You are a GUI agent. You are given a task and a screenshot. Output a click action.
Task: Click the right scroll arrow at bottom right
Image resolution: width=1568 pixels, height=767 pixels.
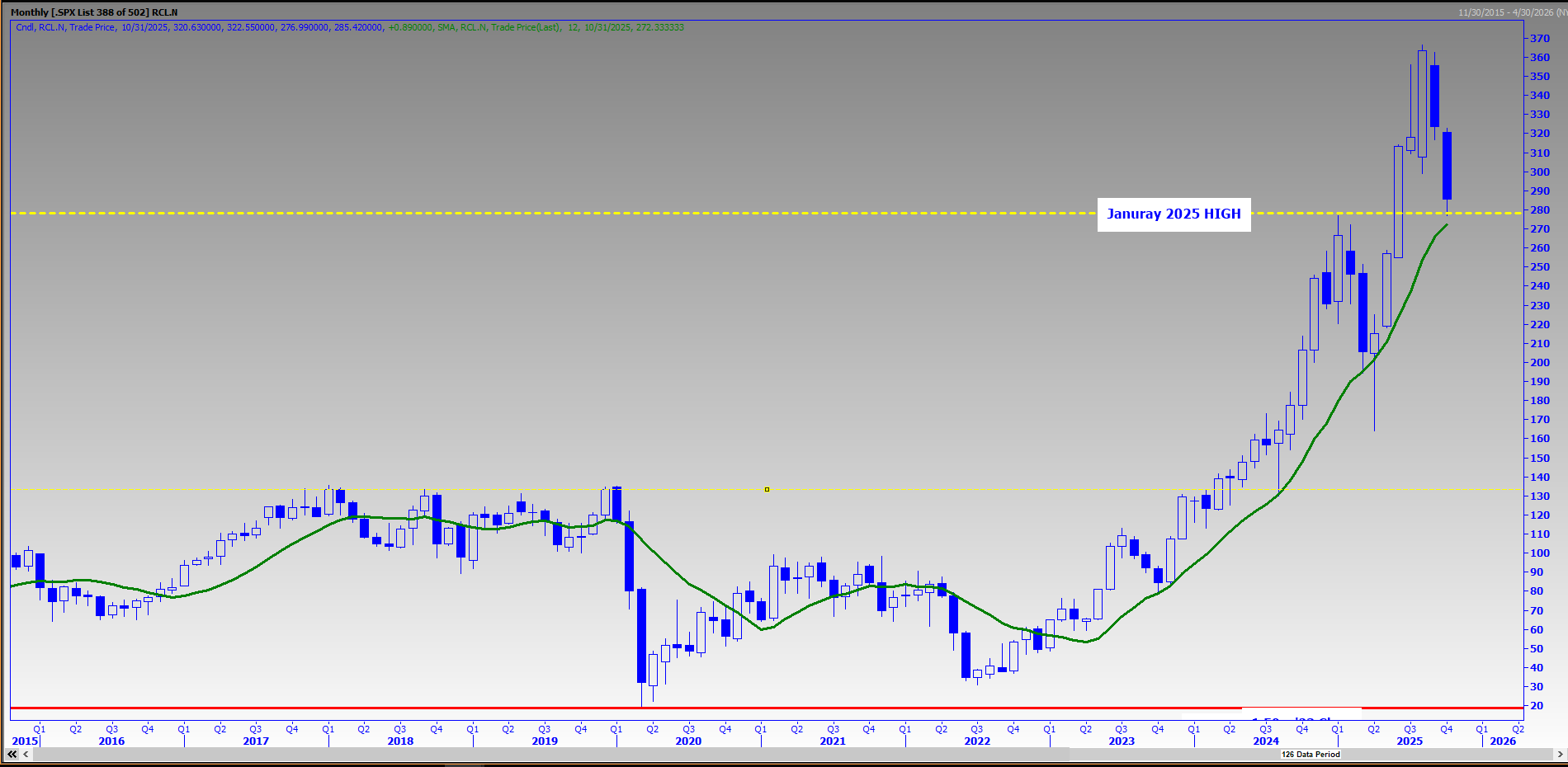click(x=1560, y=754)
